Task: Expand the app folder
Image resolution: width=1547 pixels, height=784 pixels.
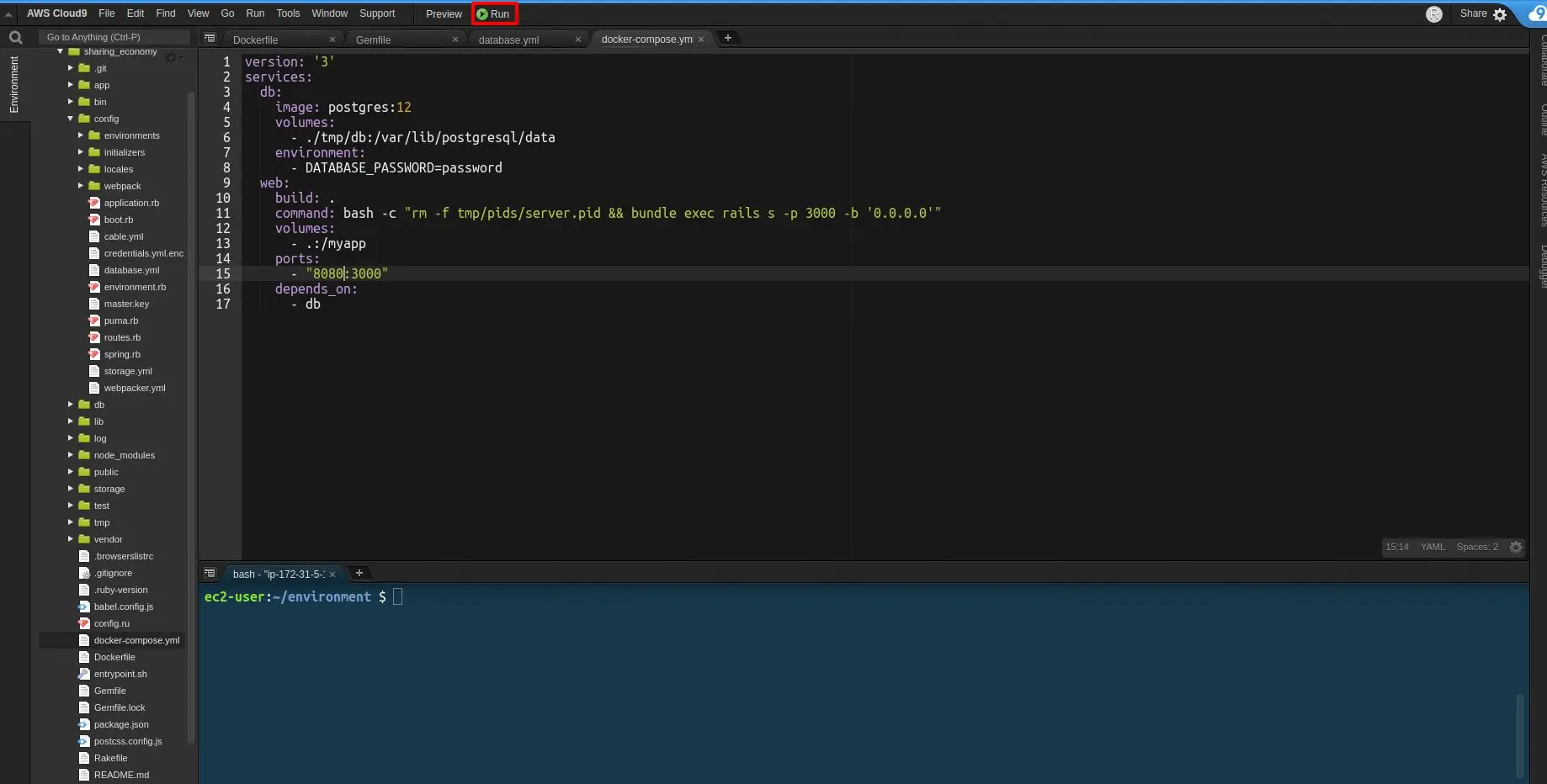Action: pyautogui.click(x=71, y=85)
